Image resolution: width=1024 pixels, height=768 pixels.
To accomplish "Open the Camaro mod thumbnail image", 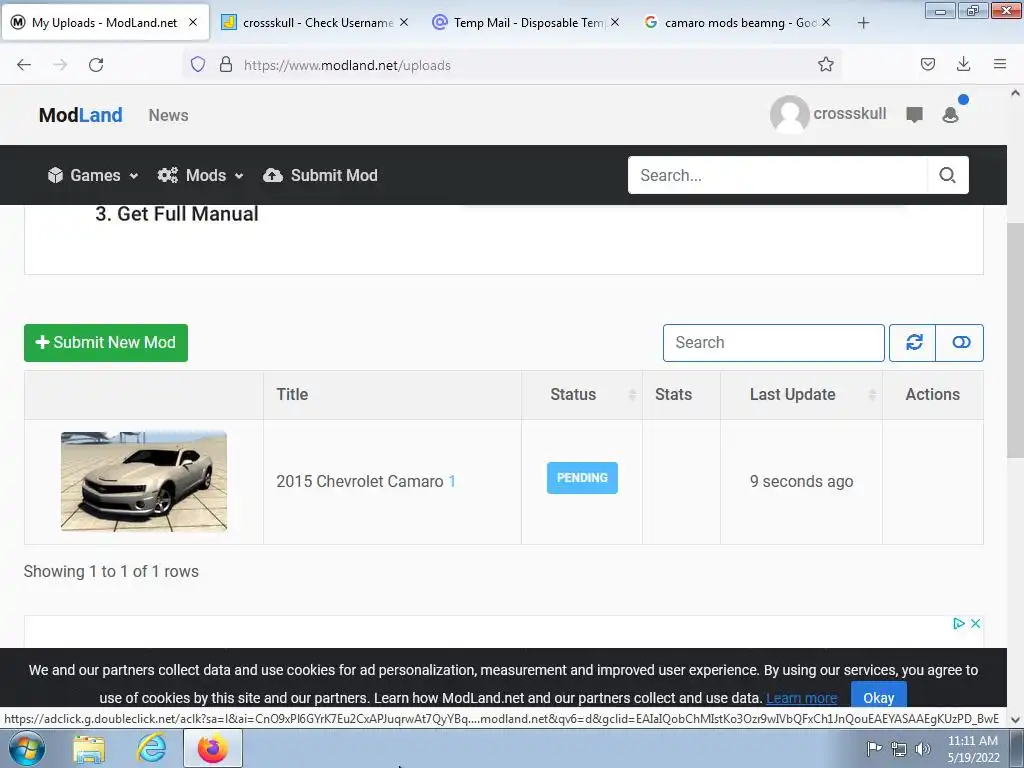I will pos(144,481).
